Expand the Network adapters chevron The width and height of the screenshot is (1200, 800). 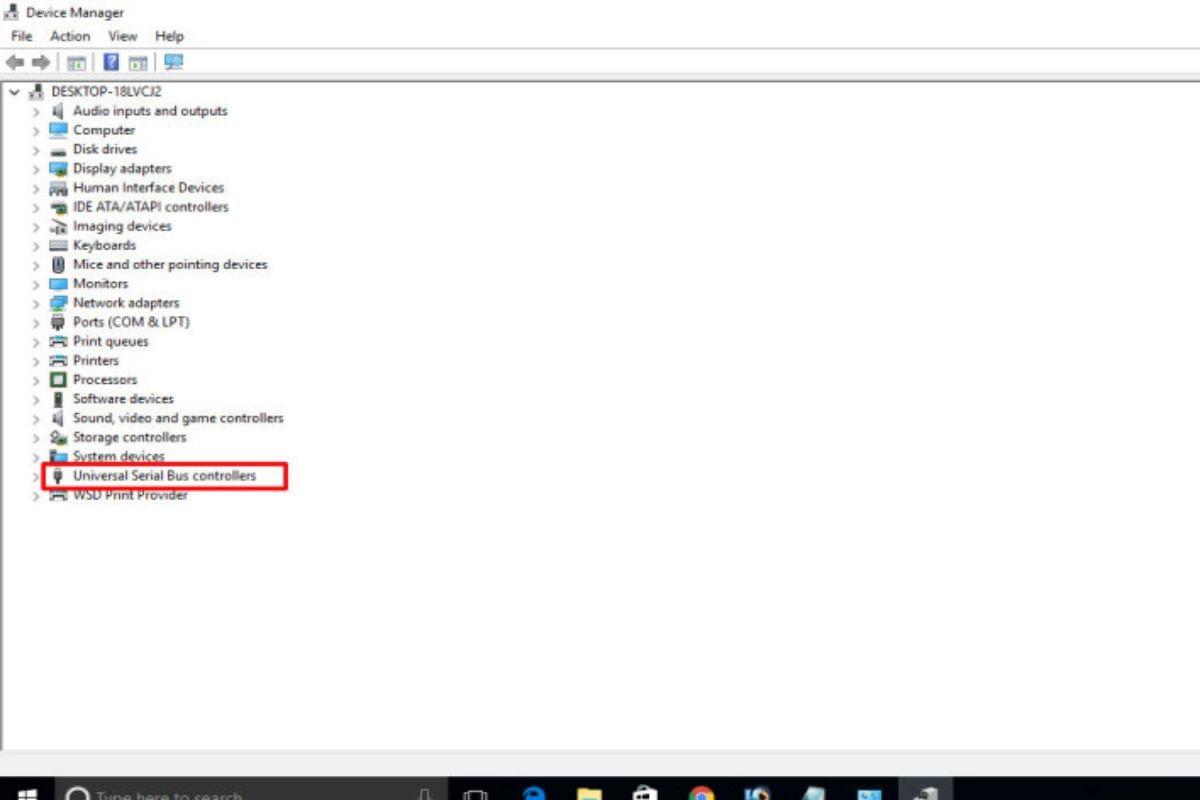click(x=36, y=303)
